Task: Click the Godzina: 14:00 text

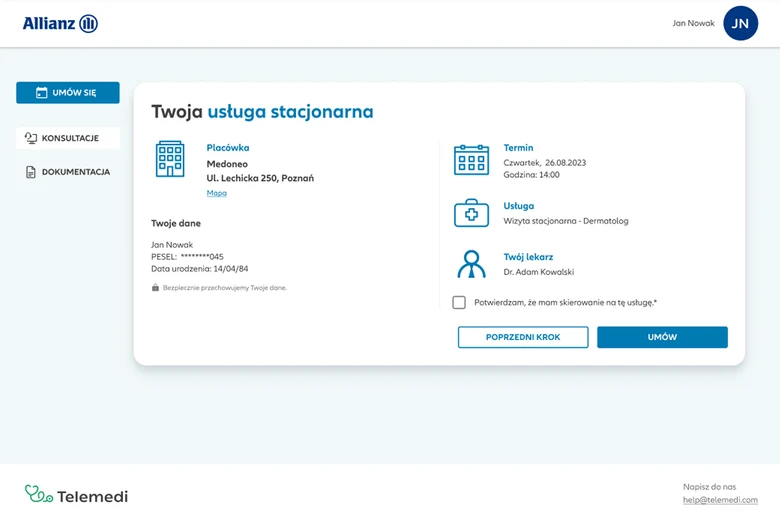Action: click(531, 175)
